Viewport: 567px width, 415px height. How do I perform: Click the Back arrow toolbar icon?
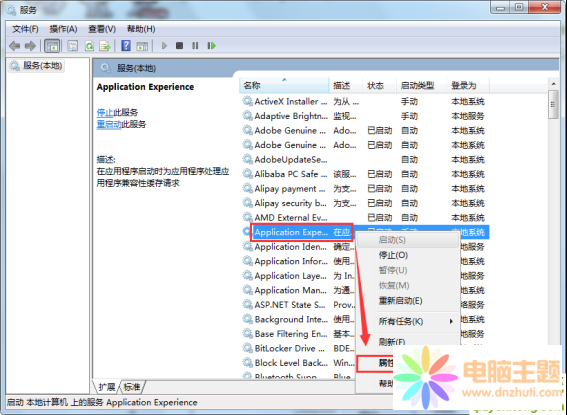click(14, 46)
